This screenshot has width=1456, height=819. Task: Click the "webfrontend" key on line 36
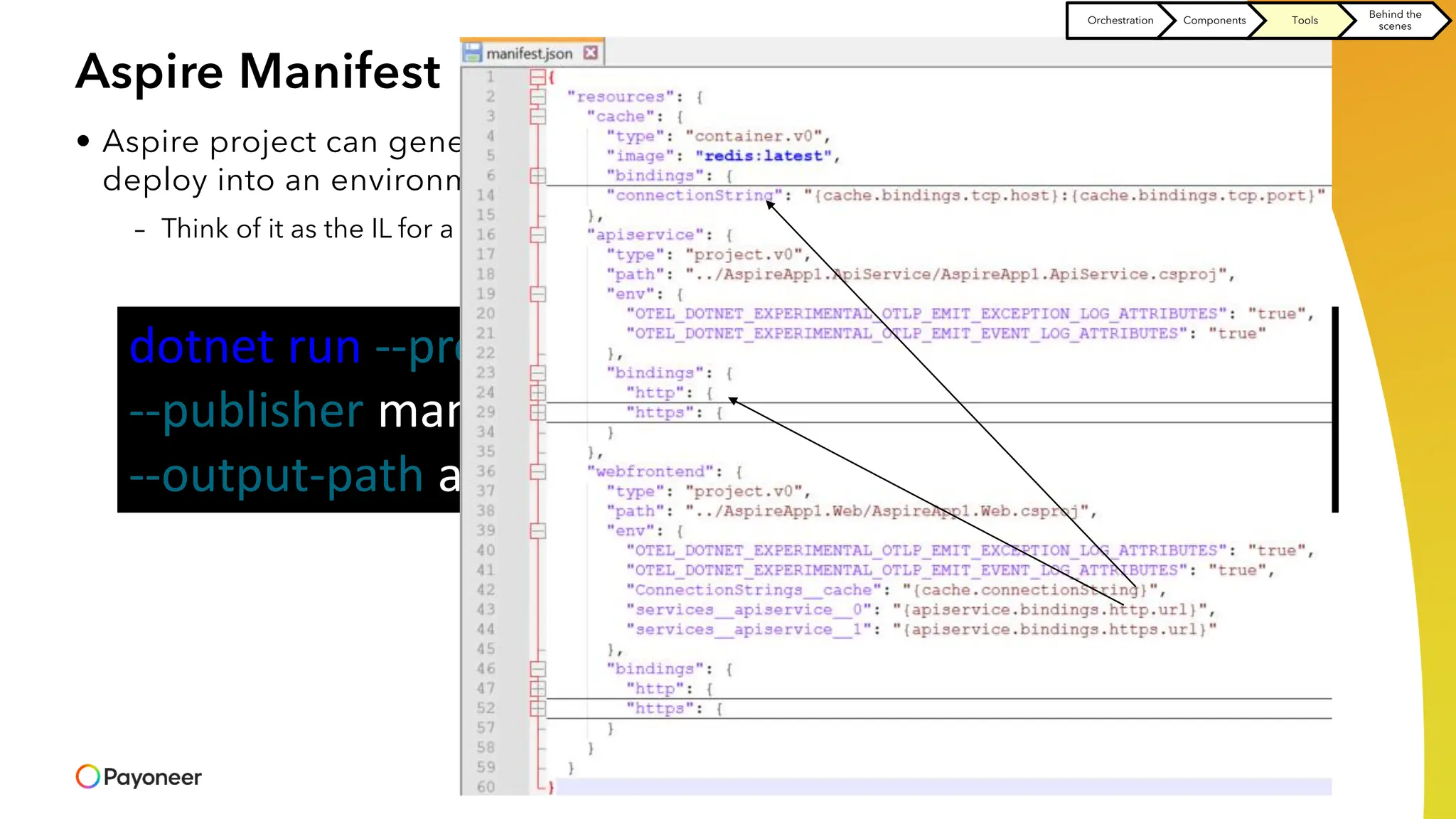(650, 471)
